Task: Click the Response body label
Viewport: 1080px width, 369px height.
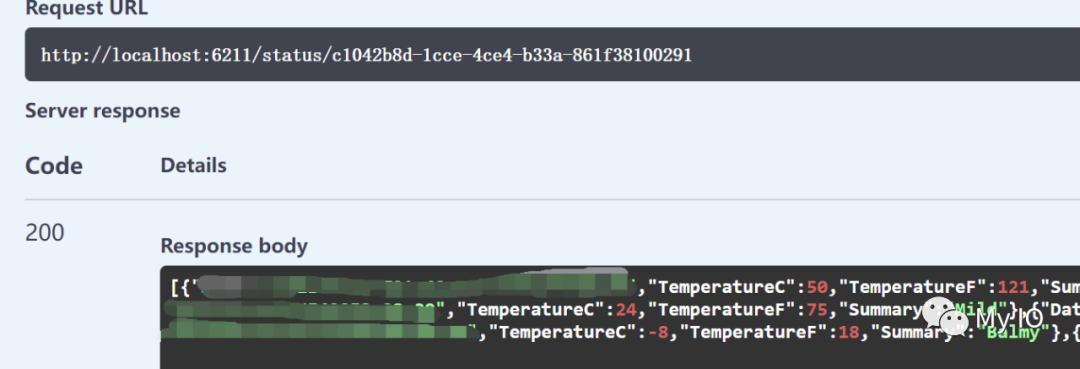Action: click(234, 246)
